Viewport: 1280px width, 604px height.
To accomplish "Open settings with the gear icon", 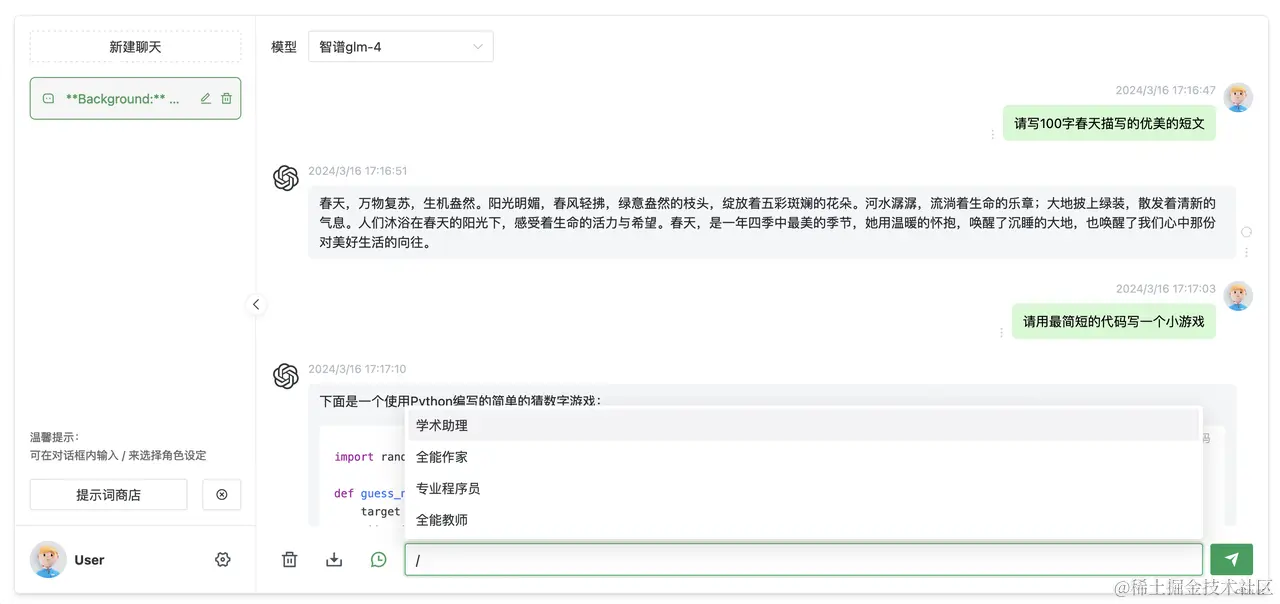I will pyautogui.click(x=223, y=560).
